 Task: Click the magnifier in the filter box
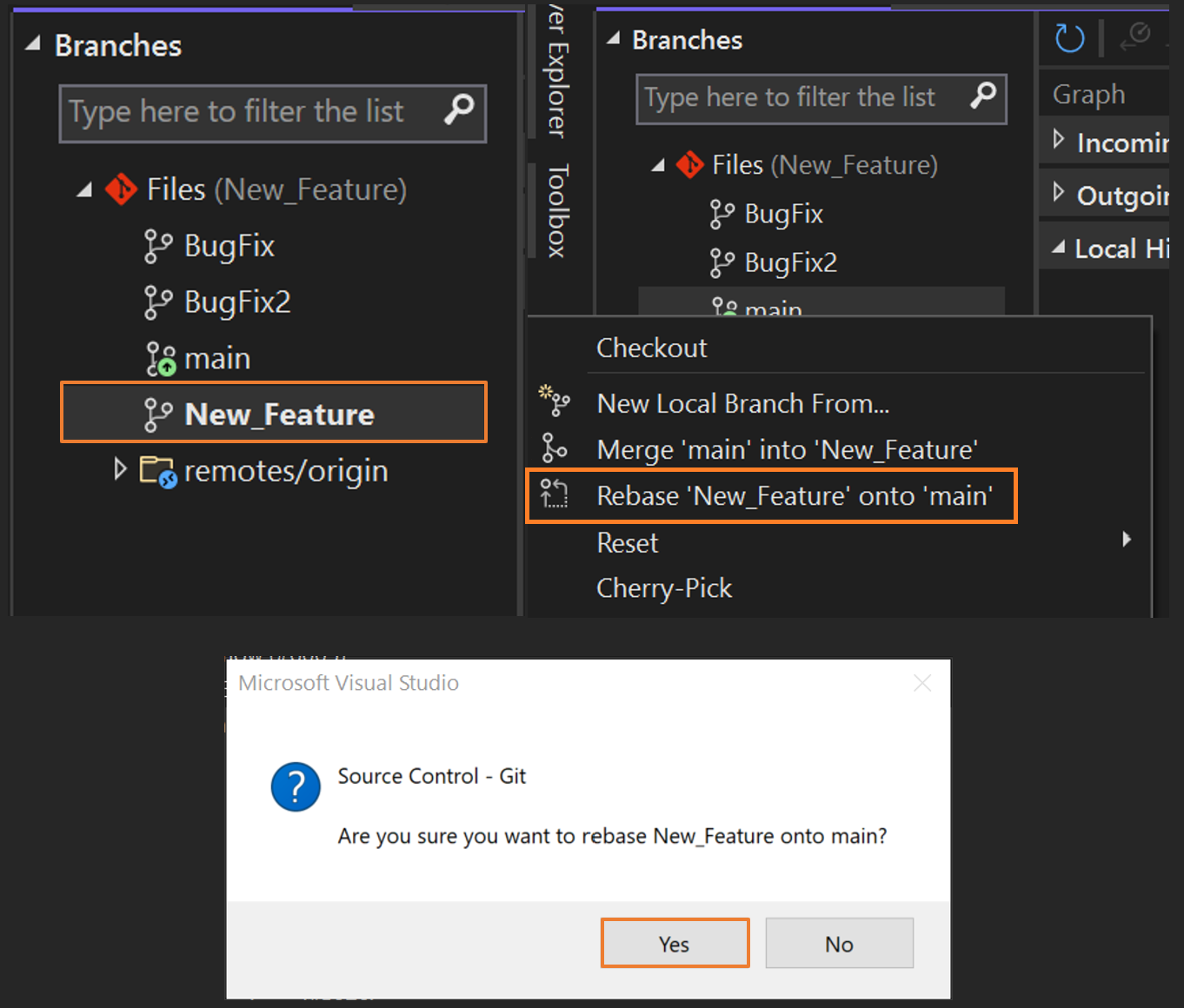(x=458, y=112)
